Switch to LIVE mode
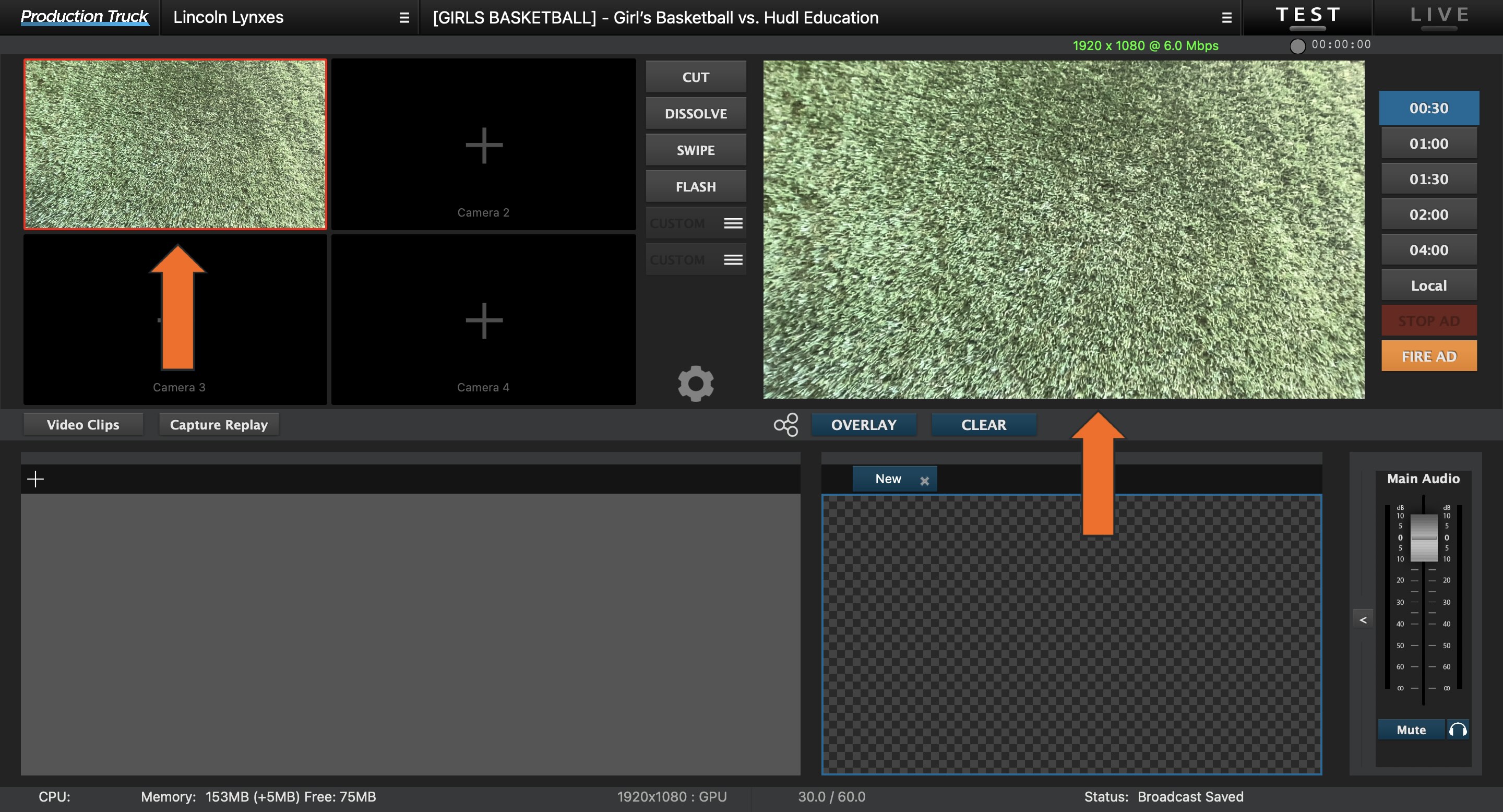1503x812 pixels. click(x=1439, y=17)
